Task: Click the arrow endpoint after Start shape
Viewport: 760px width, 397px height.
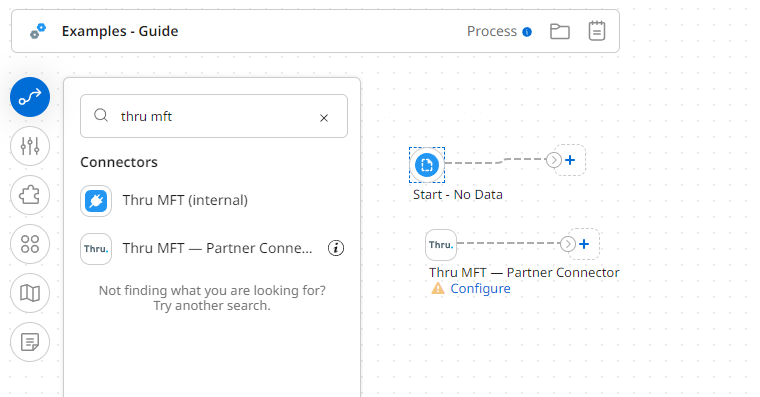Action: pyautogui.click(x=554, y=160)
